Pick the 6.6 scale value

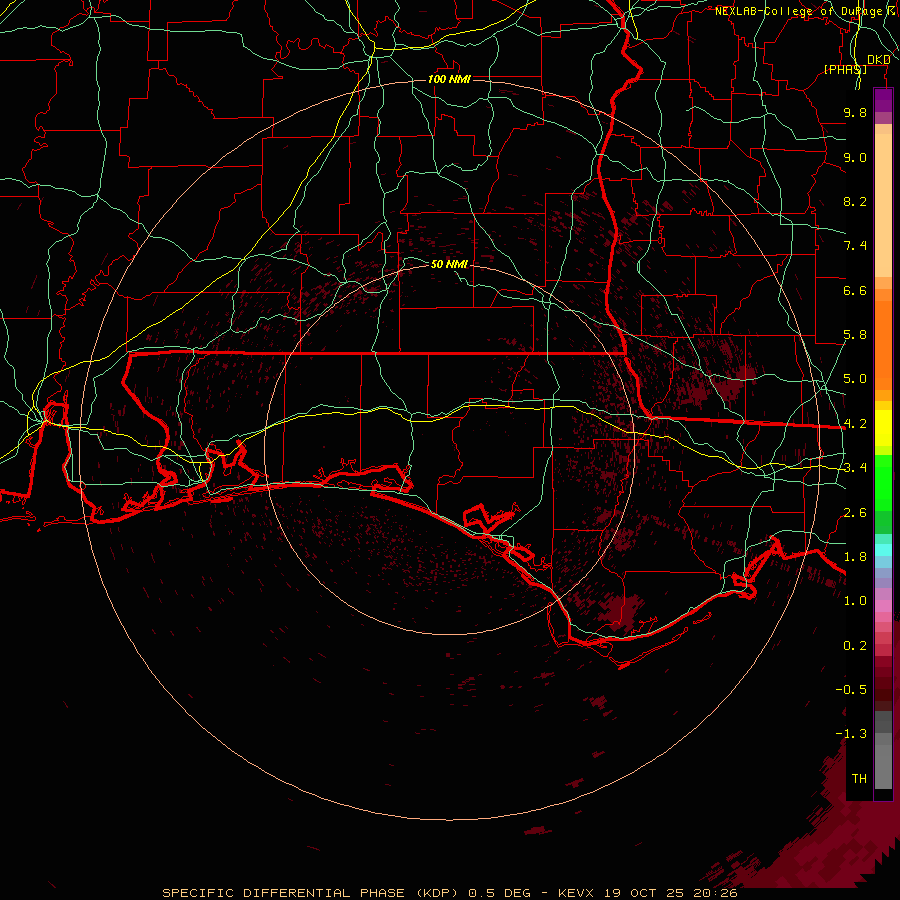tap(855, 290)
